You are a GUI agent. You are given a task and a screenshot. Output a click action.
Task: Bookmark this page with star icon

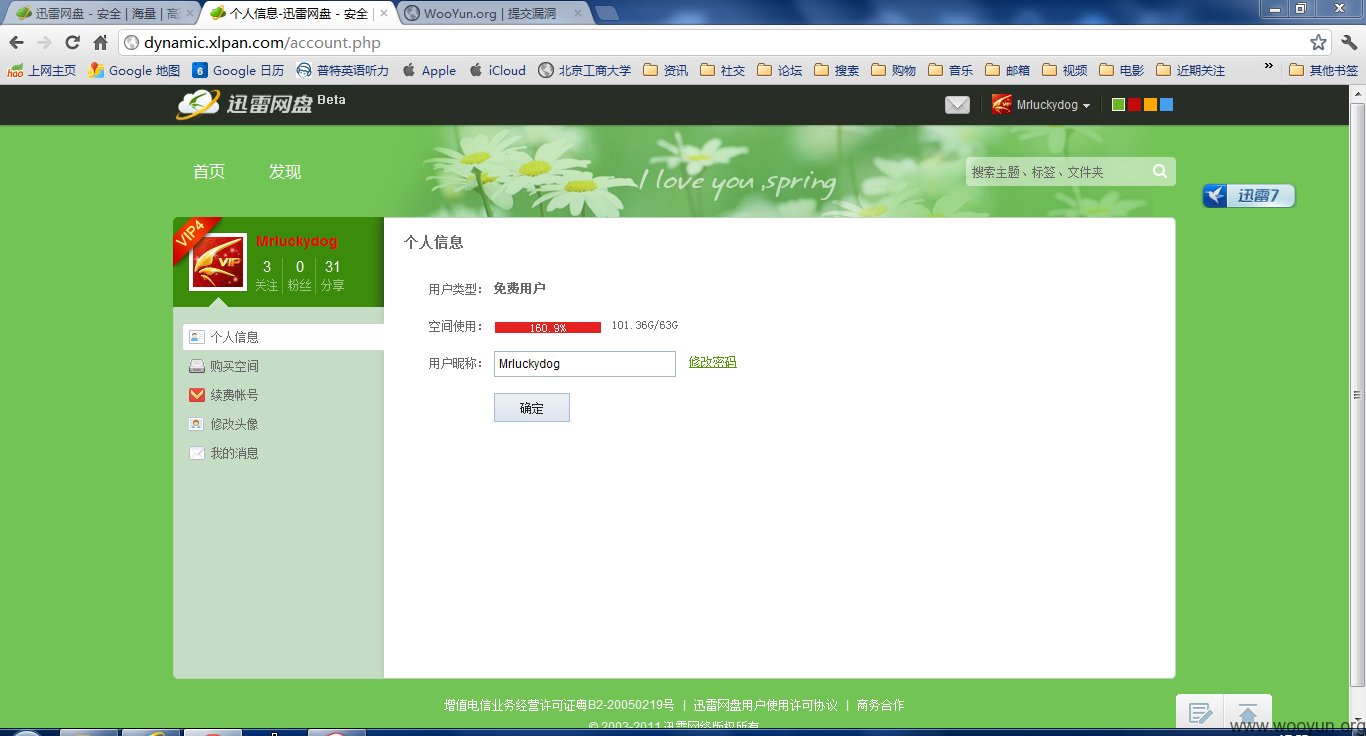1319,43
